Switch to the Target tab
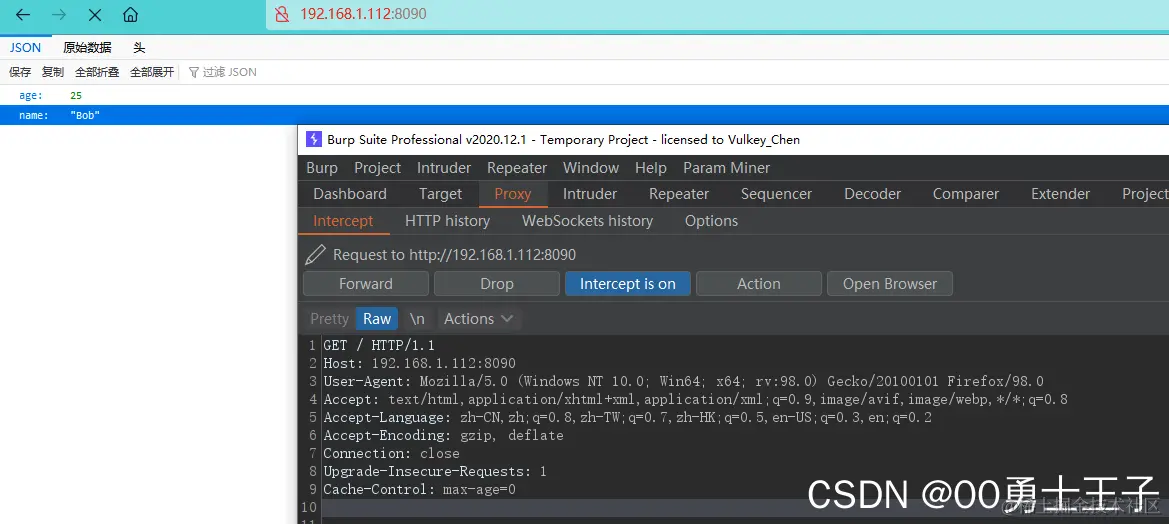Viewport: 1169px width, 524px height. point(440,194)
